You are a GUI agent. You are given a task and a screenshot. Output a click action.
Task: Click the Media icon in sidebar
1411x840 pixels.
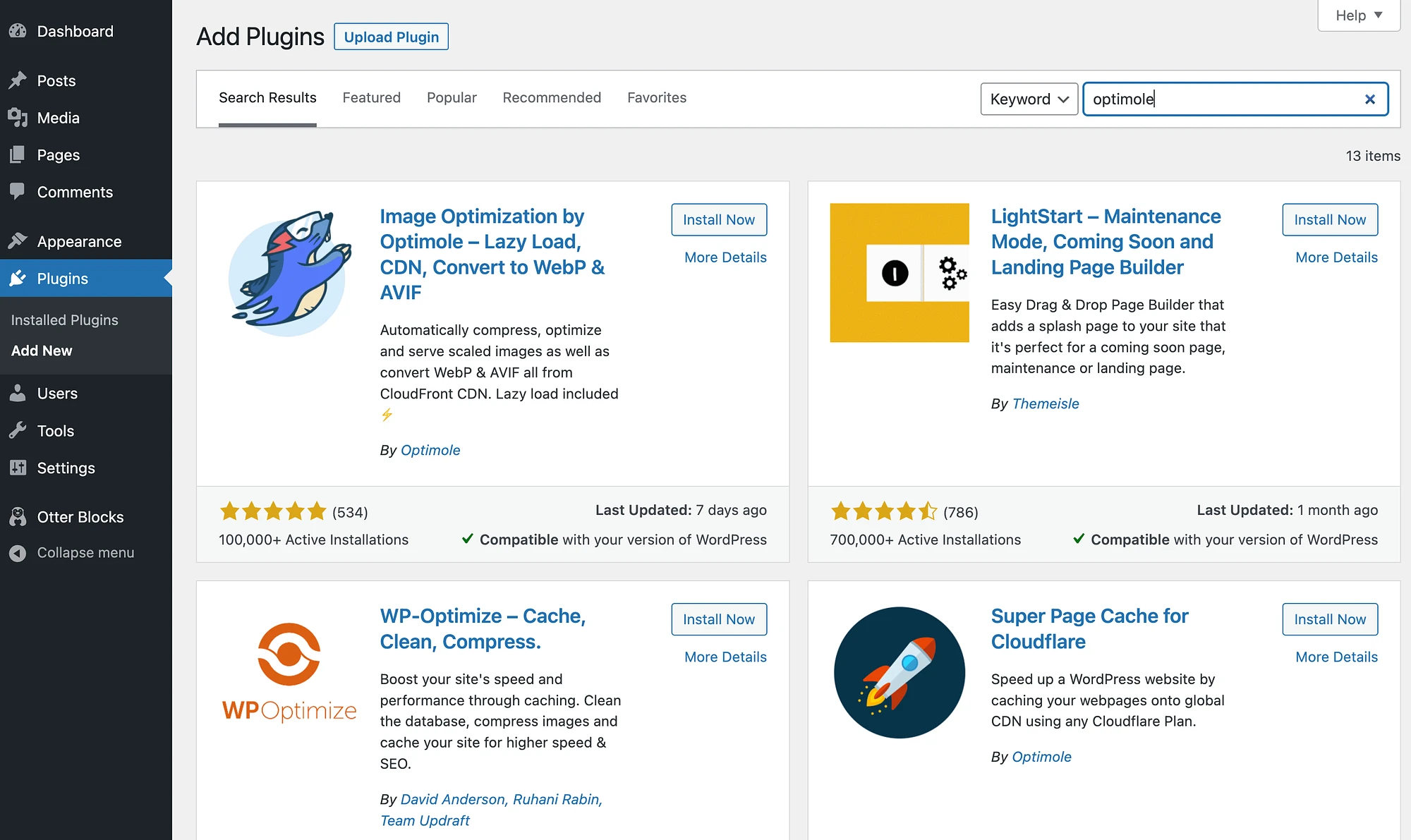[18, 118]
